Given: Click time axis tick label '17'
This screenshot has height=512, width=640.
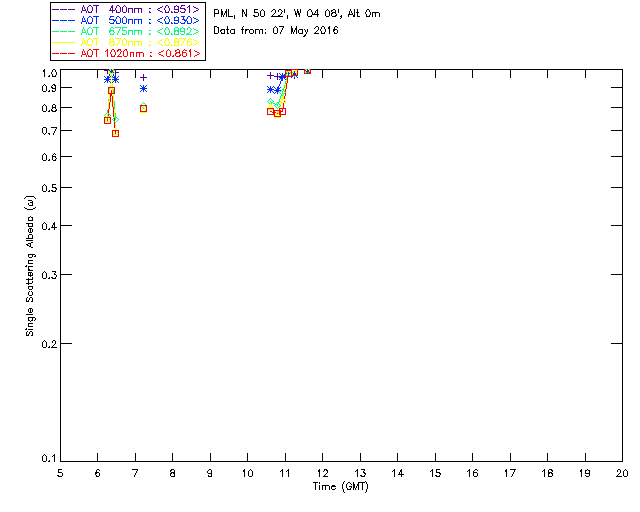Looking at the screenshot, I should tap(510, 473).
